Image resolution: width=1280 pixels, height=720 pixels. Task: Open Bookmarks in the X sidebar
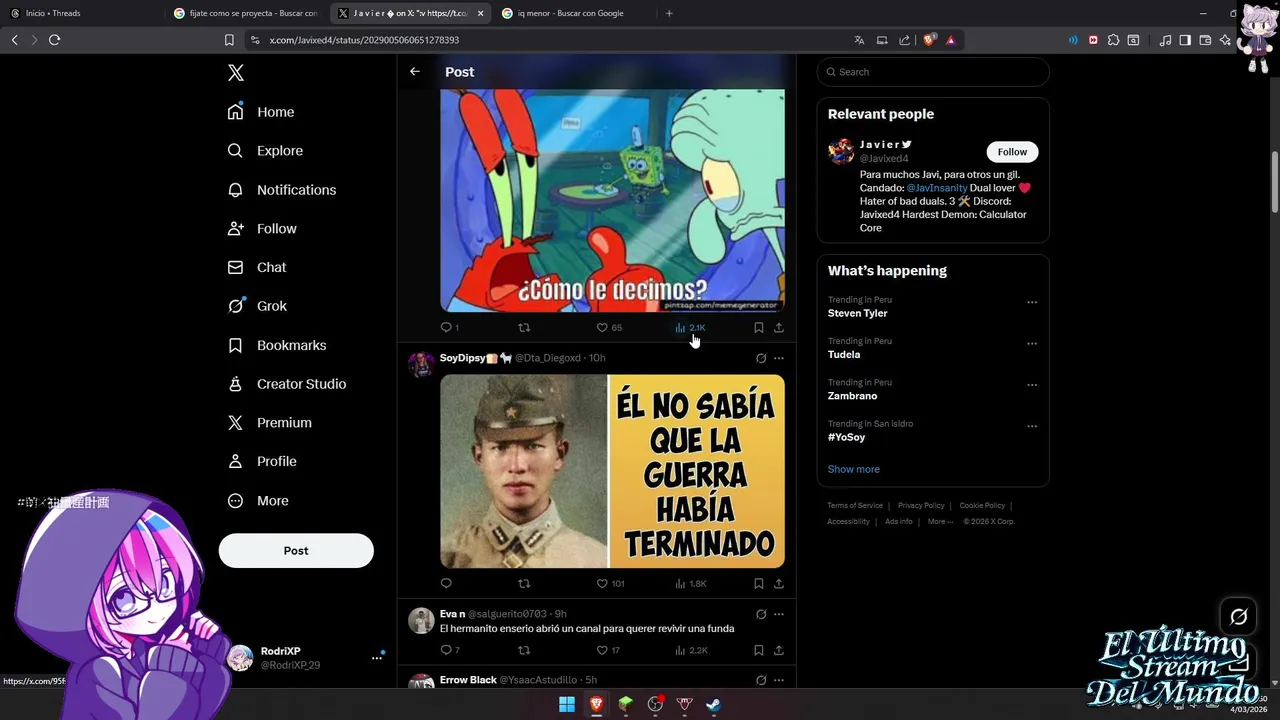(277, 345)
